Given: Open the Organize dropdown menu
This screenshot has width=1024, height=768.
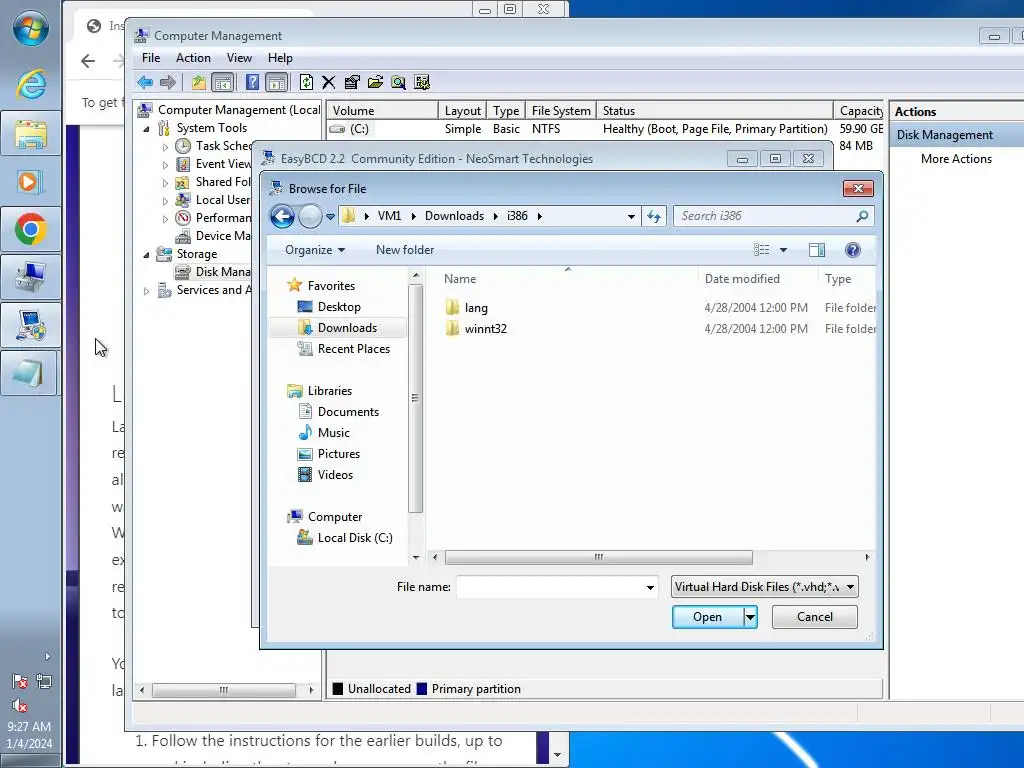Looking at the screenshot, I should (315, 250).
